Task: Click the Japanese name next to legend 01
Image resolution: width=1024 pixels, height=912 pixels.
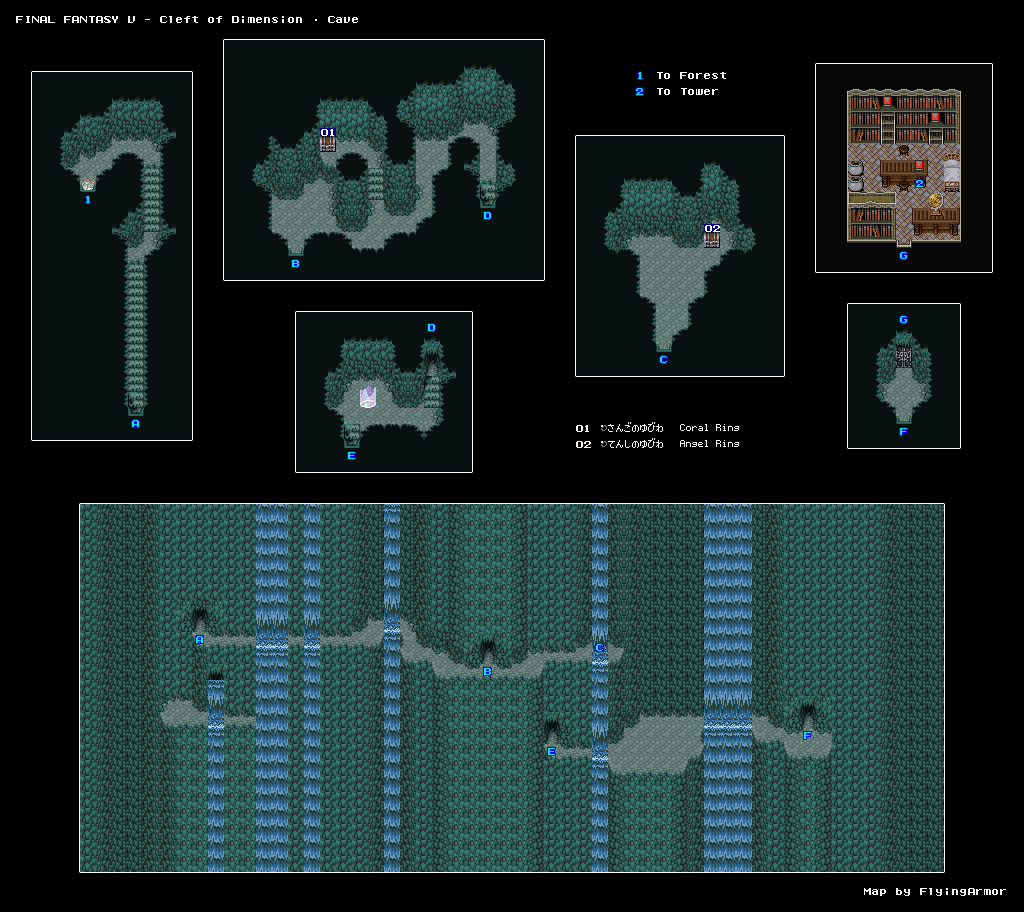Action: [x=632, y=428]
